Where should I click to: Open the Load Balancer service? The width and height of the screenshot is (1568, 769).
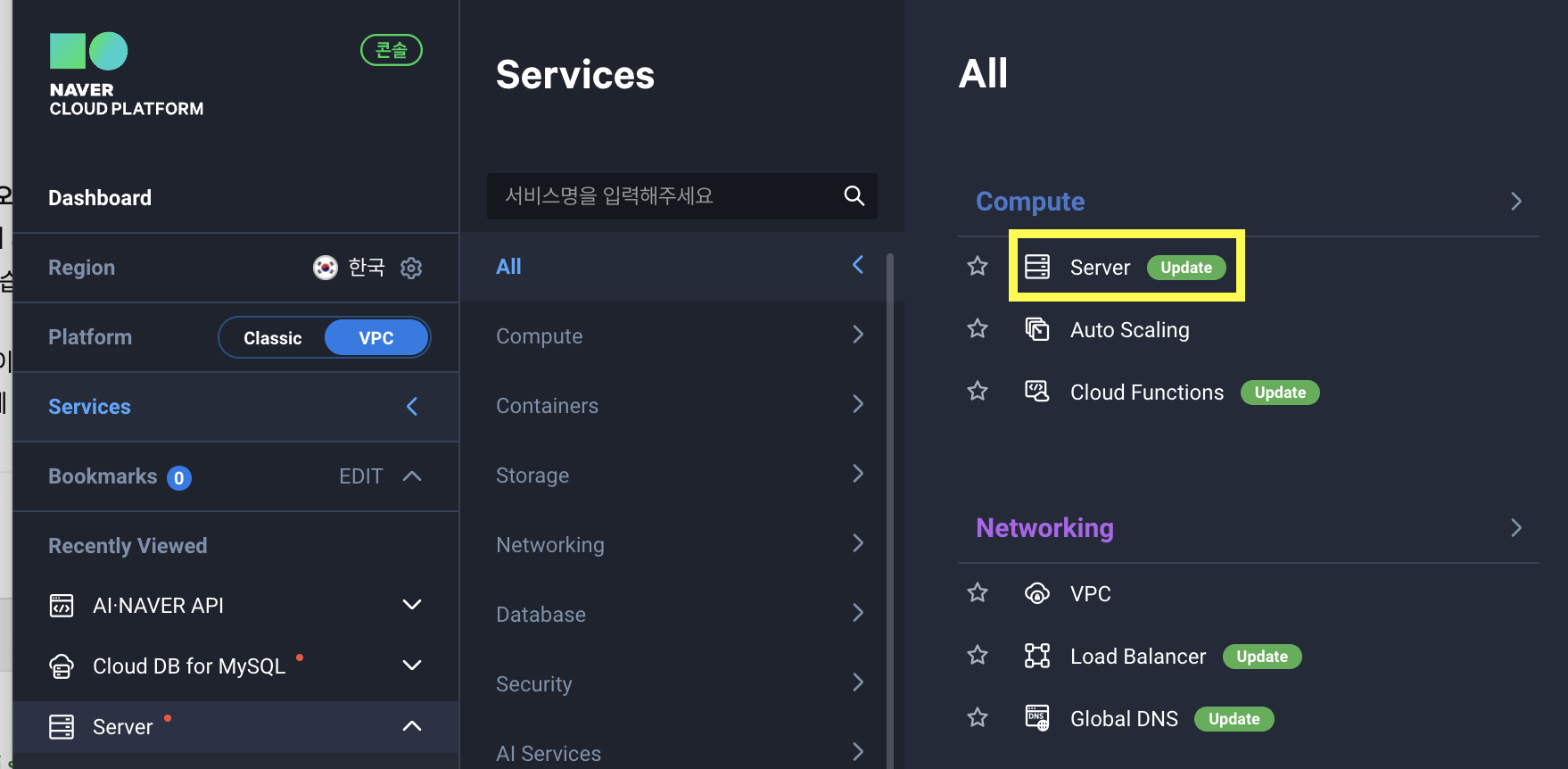[x=1138, y=657]
